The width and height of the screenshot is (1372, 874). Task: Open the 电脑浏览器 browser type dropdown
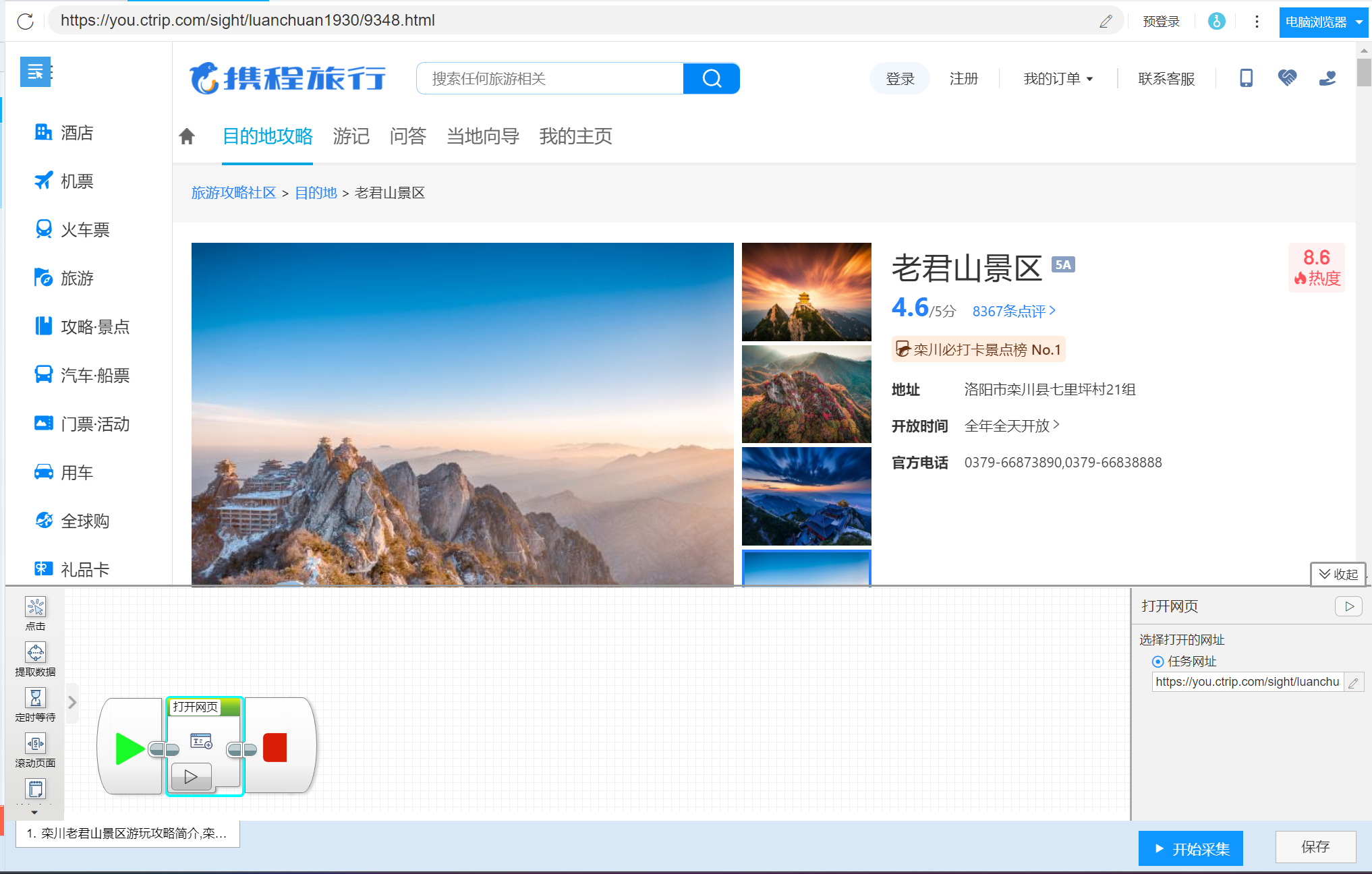(1323, 22)
